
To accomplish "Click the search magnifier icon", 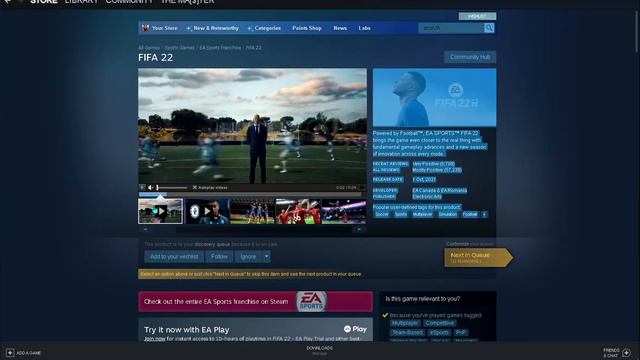I will 489,28.
